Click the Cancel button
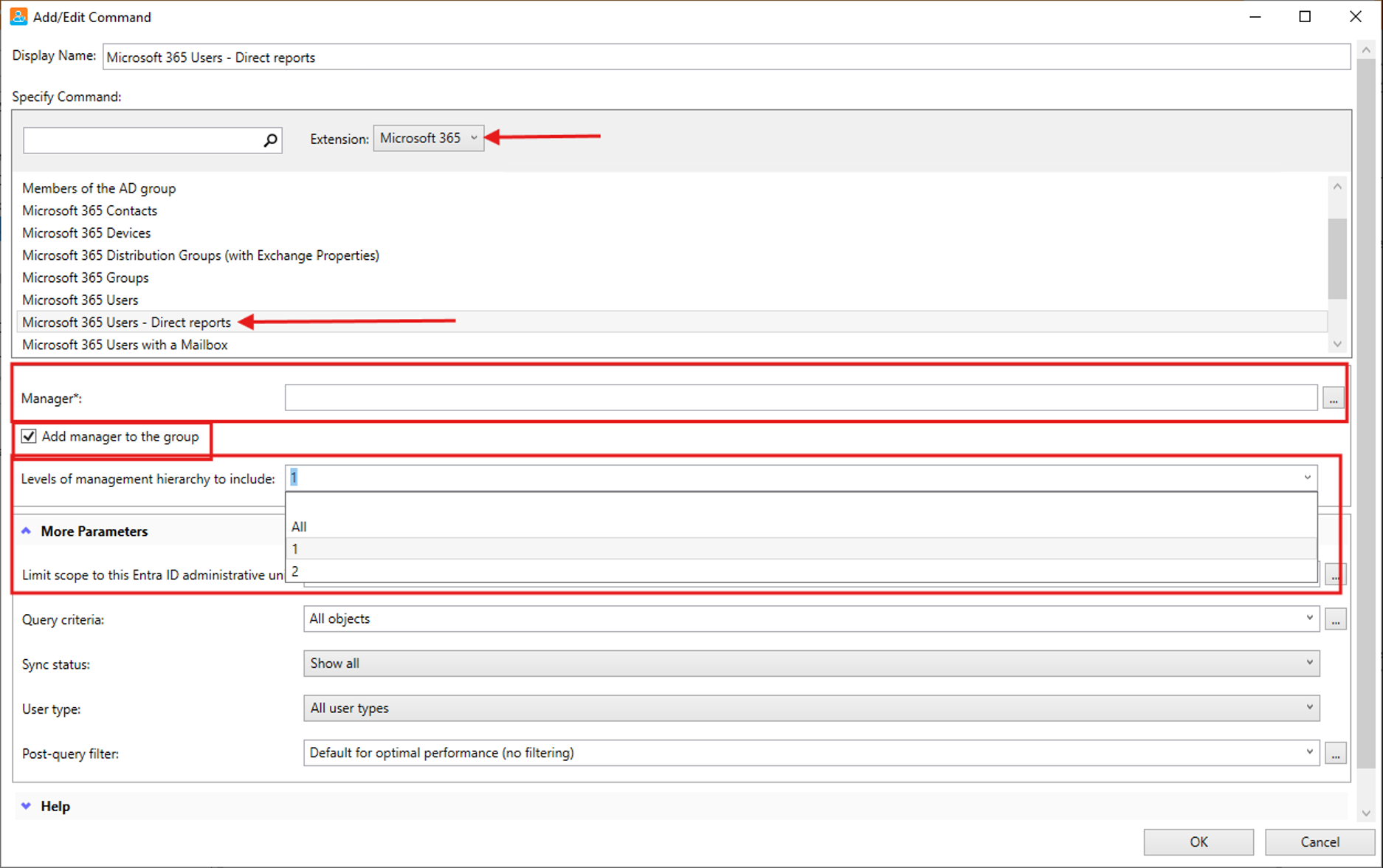The height and width of the screenshot is (868, 1383). point(1319,841)
